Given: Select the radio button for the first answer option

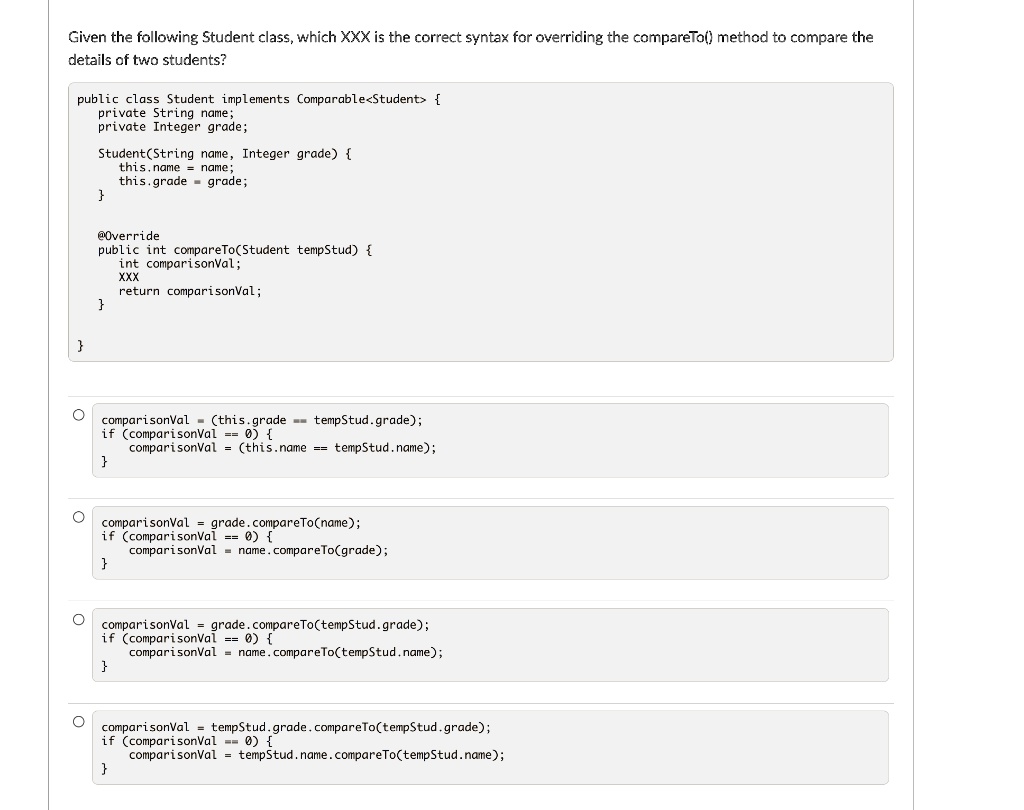Looking at the screenshot, I should 77,413.
